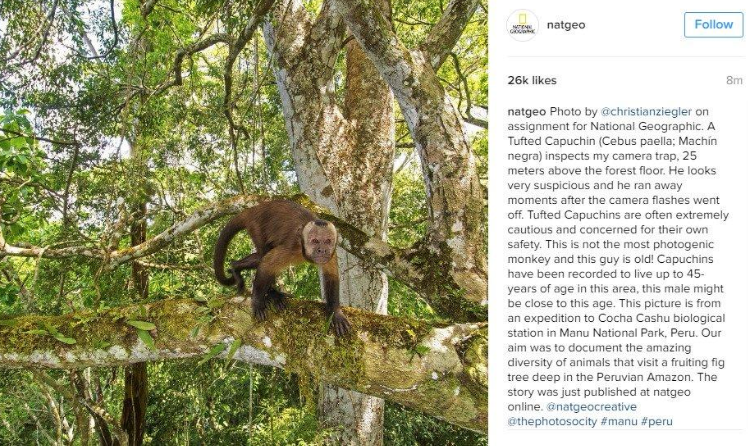Open the National Geographic profile avatar
The width and height of the screenshot is (748, 447).
pyautogui.click(x=523, y=25)
